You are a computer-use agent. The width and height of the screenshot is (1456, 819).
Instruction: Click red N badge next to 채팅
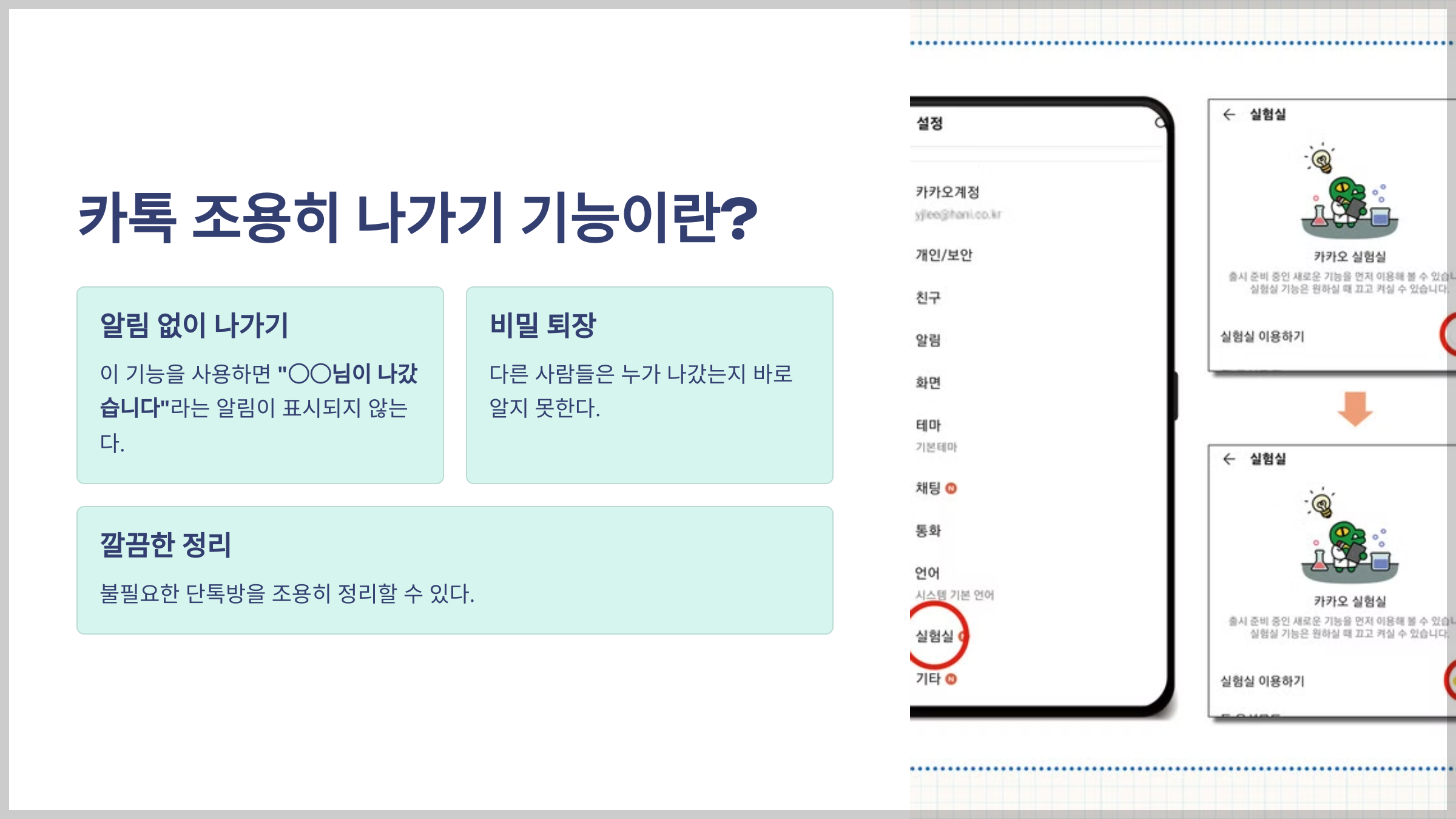tap(951, 488)
